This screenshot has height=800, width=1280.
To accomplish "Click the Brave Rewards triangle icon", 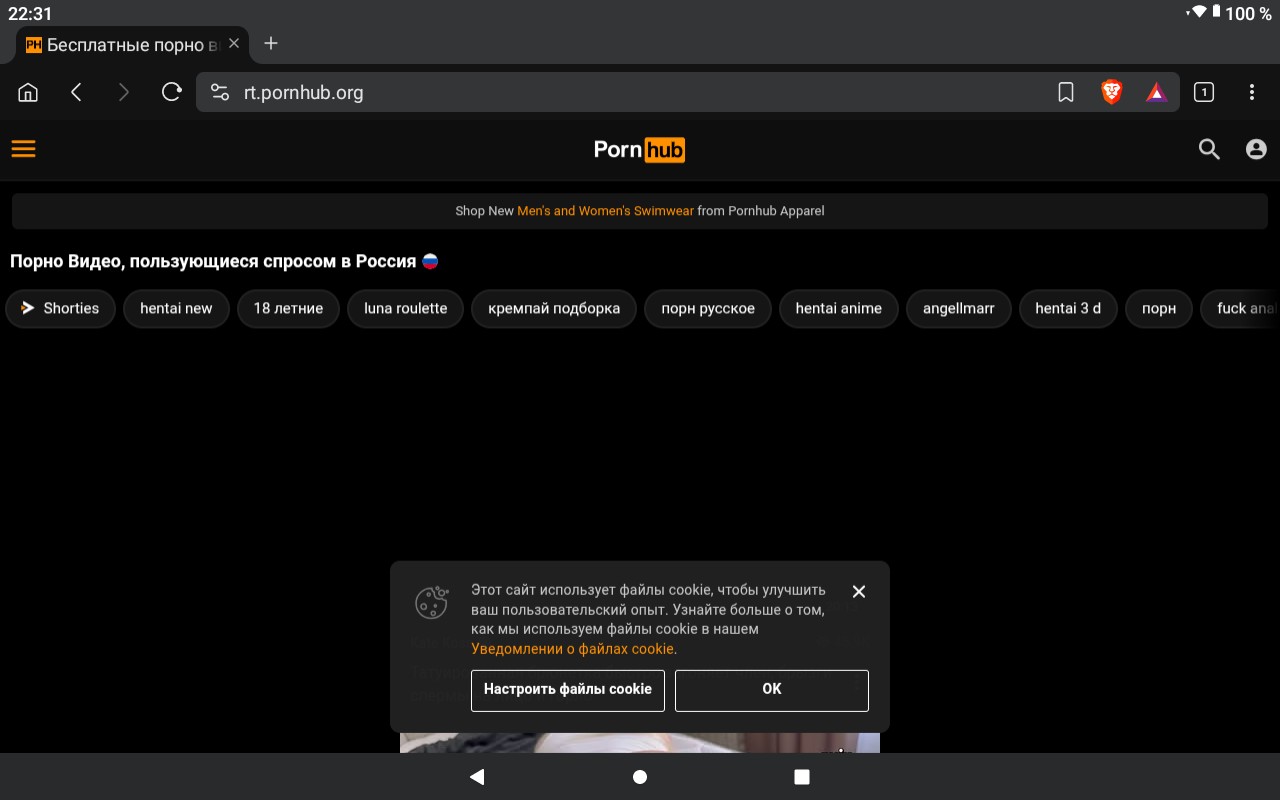I will [1156, 92].
